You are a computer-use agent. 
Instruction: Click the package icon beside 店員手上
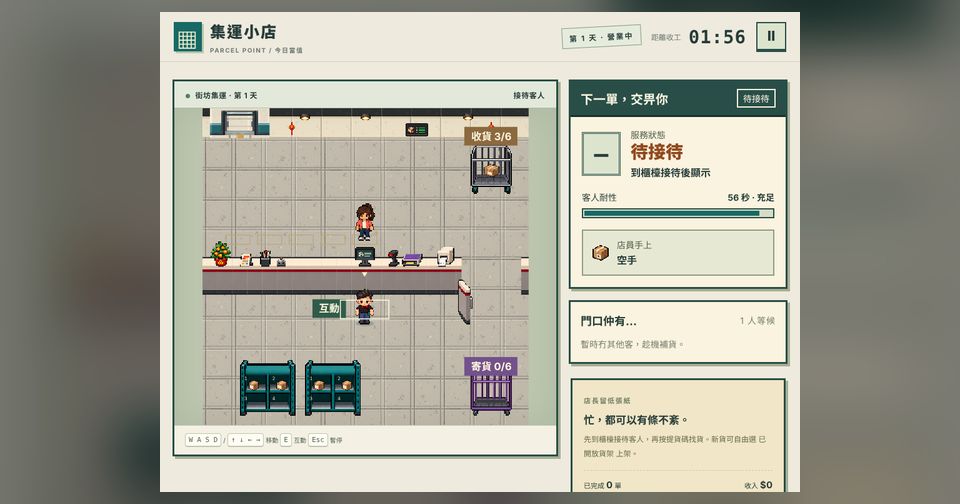pyautogui.click(x=601, y=252)
